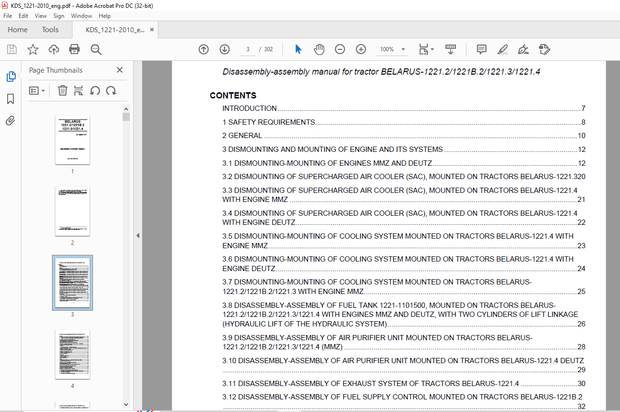Show Page Thumbnails panel icon
The width and height of the screenshot is (620, 412).
11,76
